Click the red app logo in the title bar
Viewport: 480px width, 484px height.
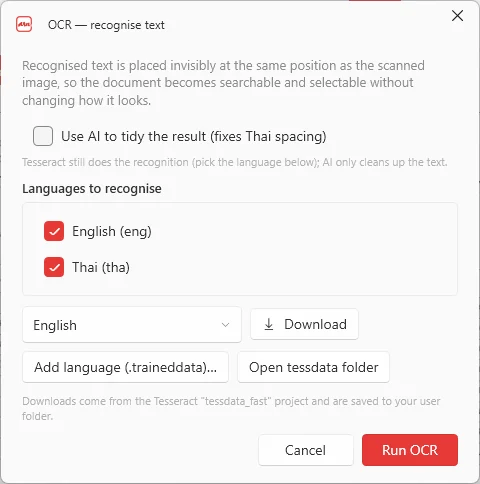pos(24,24)
